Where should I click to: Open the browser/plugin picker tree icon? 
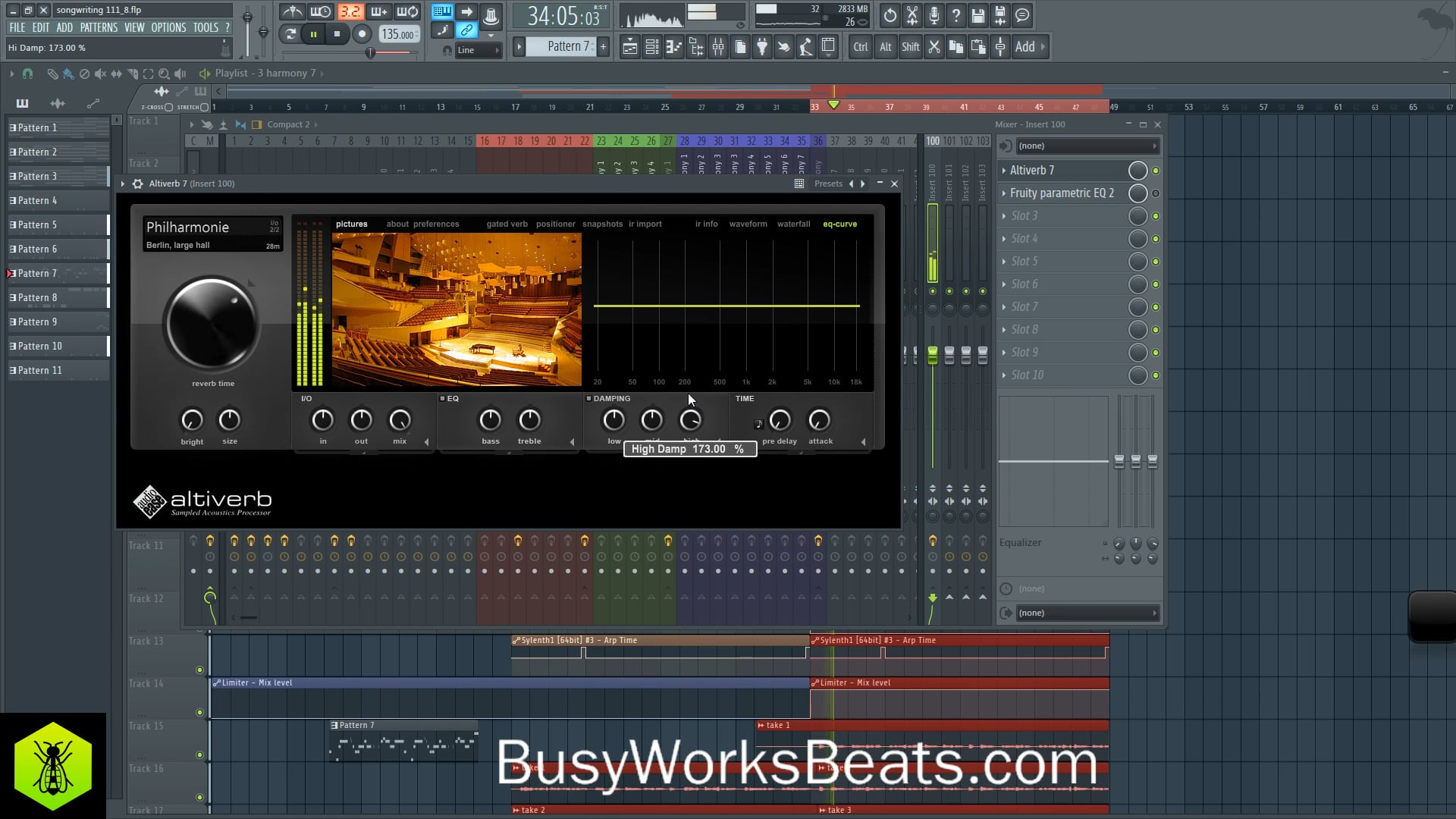pyautogui.click(x=695, y=47)
